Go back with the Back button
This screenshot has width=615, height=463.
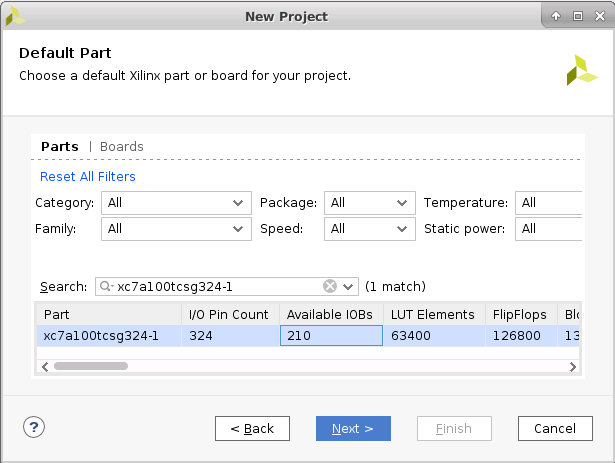tap(252, 429)
